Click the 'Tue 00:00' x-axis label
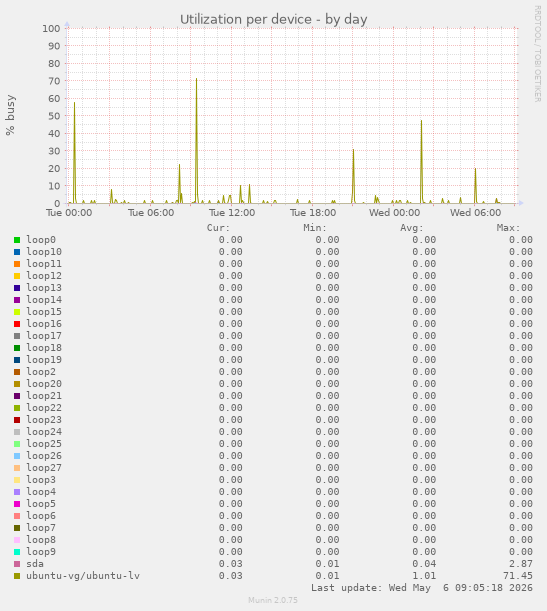Viewport: 547px width, 611px height. coord(69,213)
